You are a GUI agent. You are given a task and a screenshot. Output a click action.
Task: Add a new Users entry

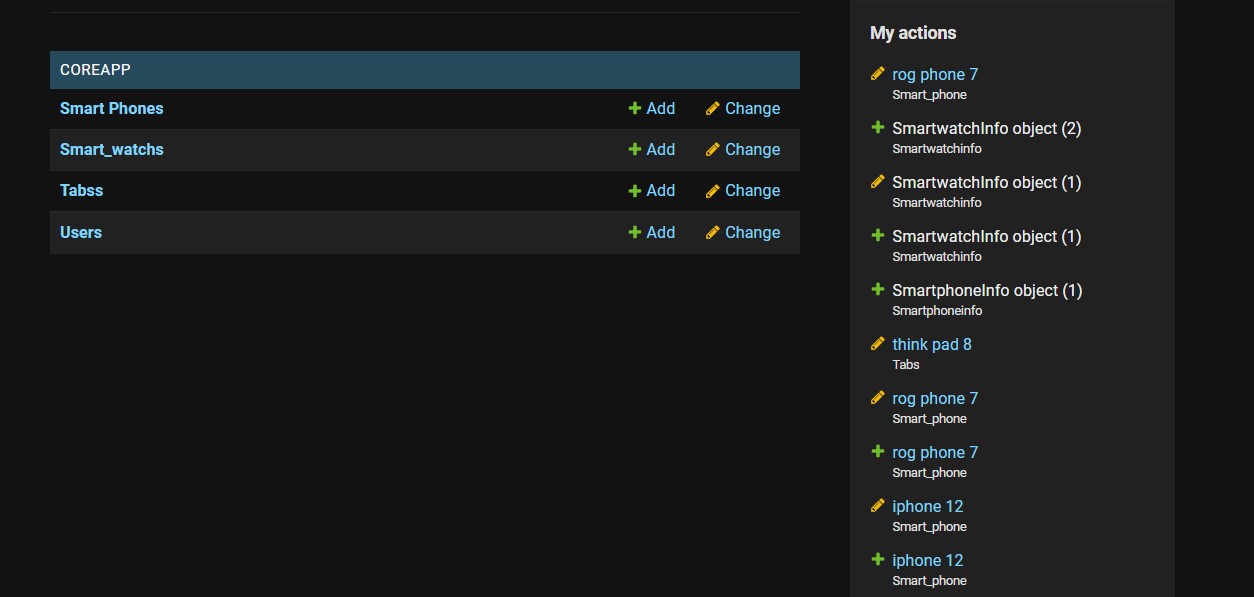tap(652, 232)
